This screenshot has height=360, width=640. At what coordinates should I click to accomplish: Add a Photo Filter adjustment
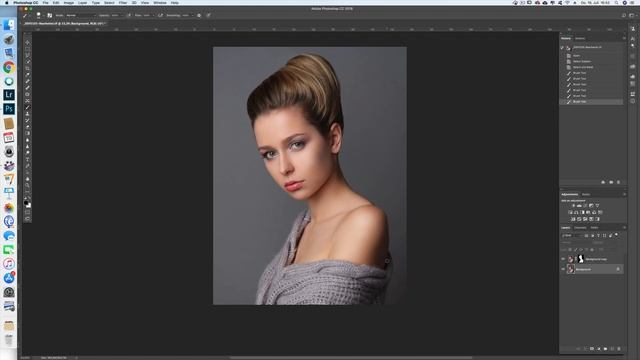tap(588, 212)
